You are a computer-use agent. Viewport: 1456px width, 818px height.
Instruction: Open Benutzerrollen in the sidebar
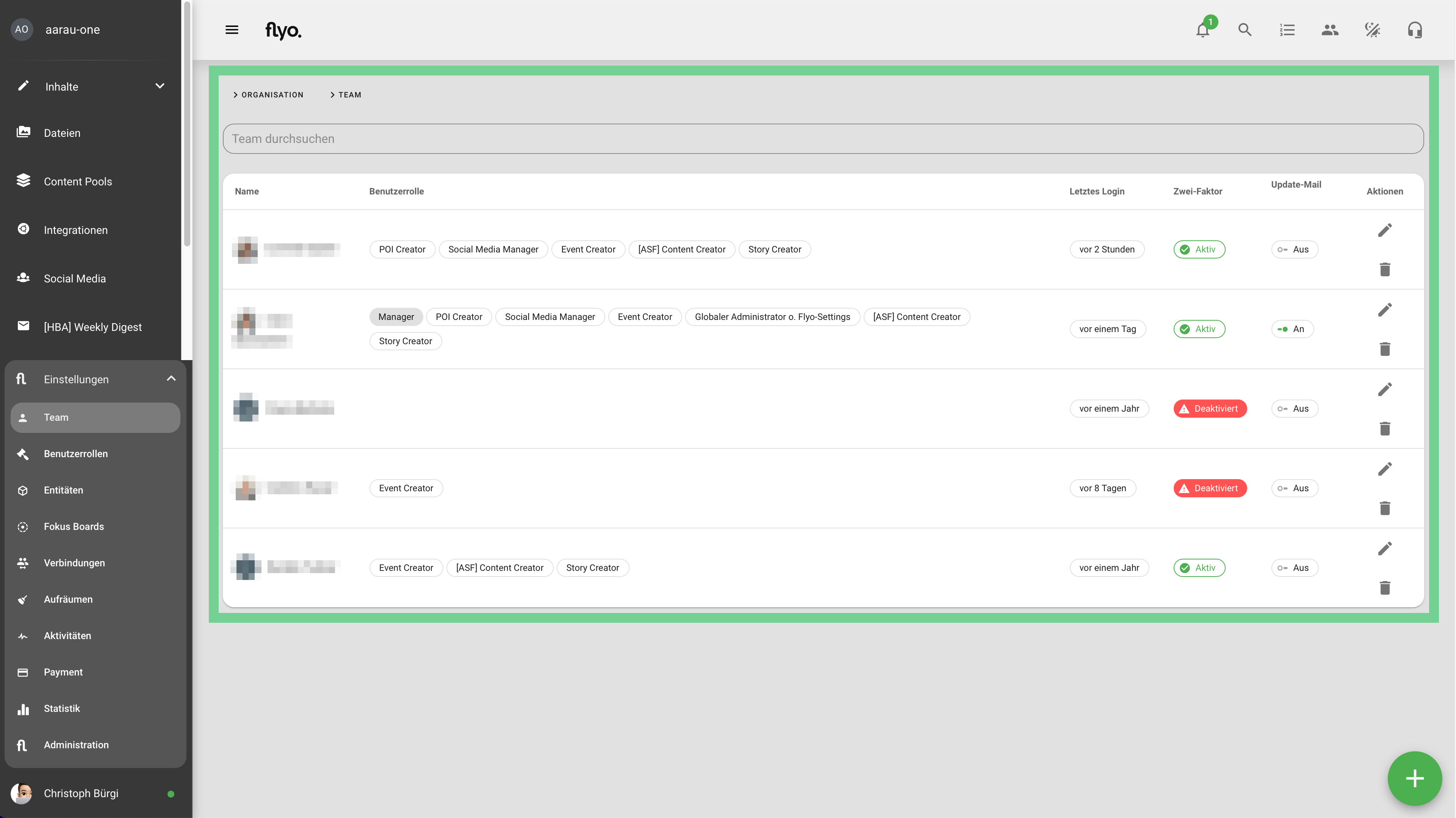[76, 454]
